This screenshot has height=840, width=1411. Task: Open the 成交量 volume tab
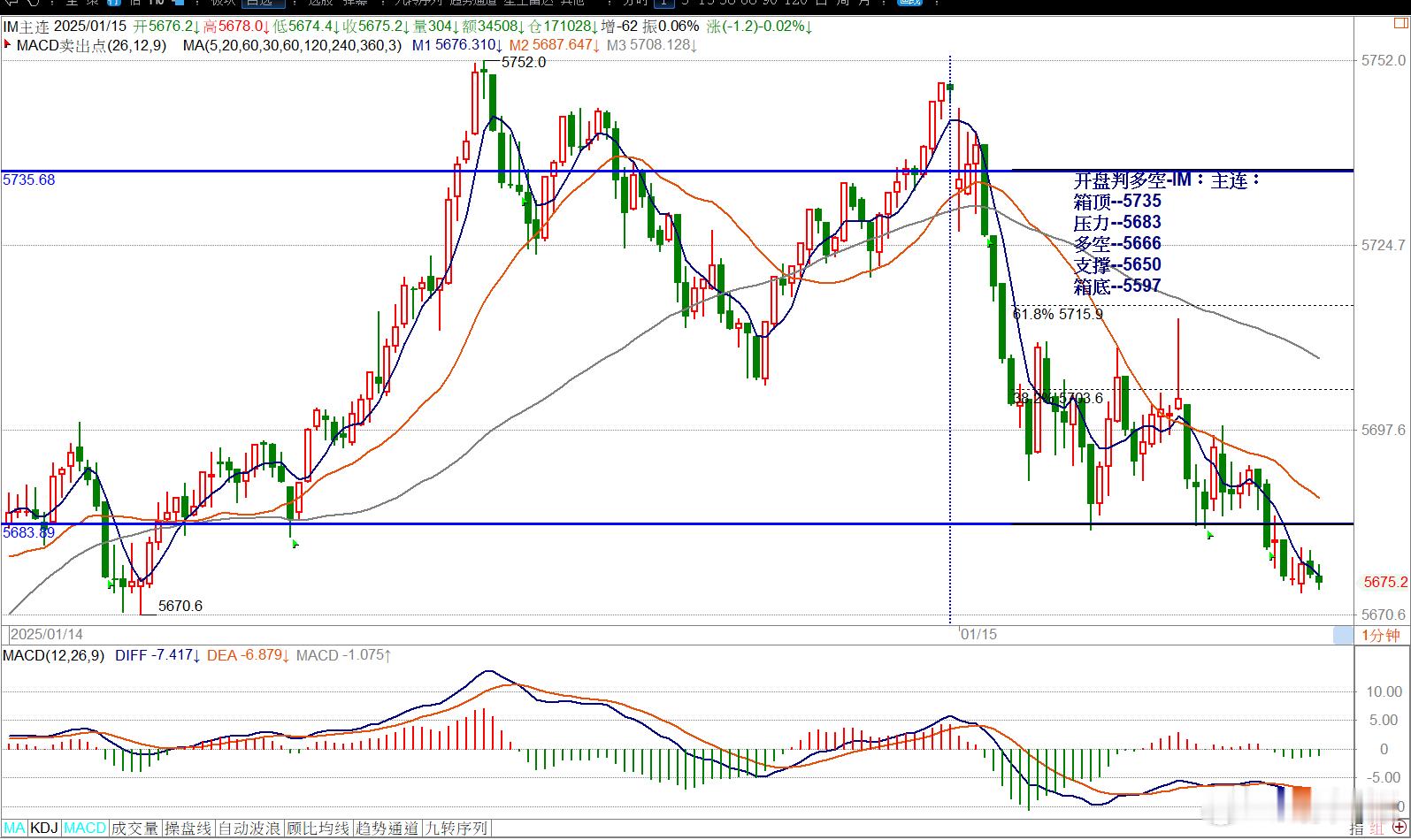coord(135,829)
